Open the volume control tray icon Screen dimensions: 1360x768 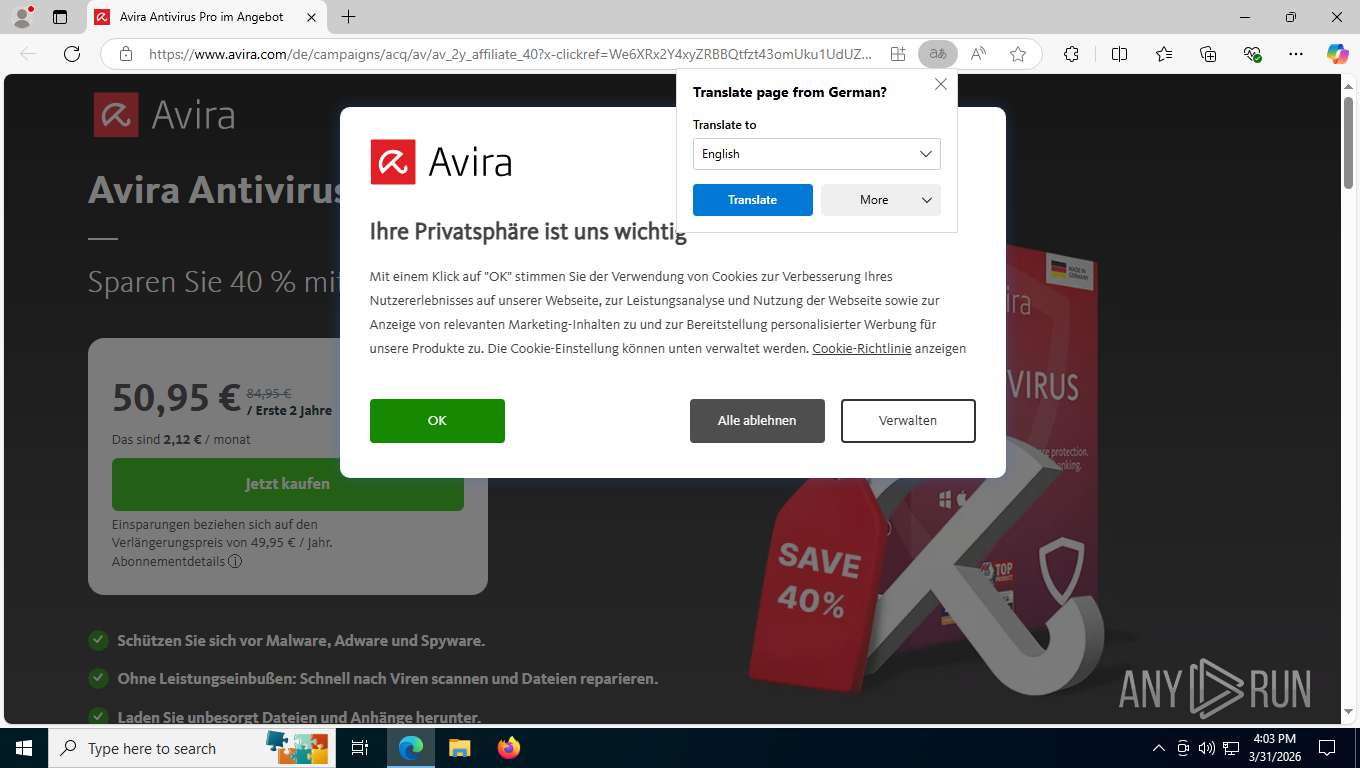coord(1207,748)
